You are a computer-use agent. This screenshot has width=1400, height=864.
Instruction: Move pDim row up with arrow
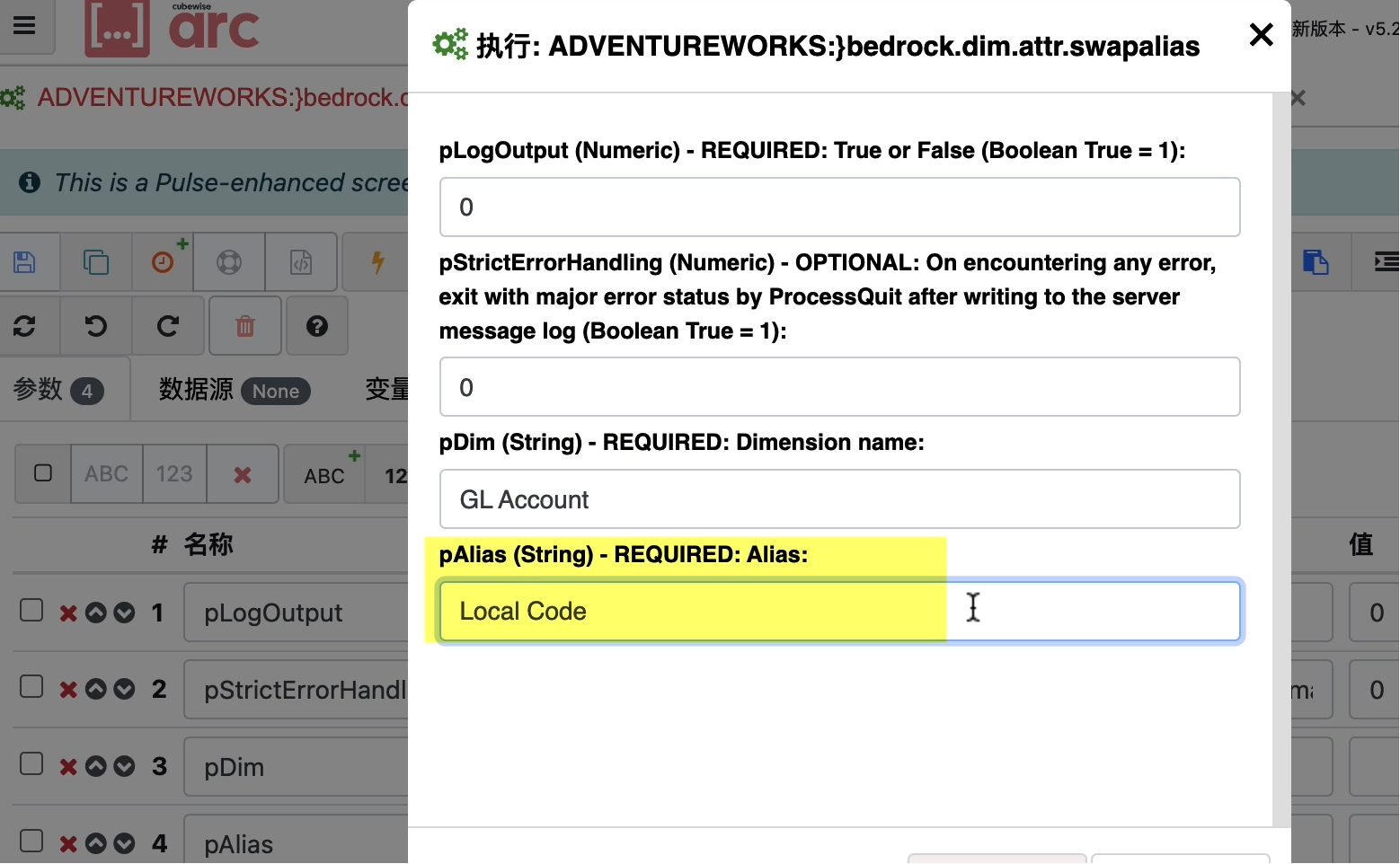96,767
